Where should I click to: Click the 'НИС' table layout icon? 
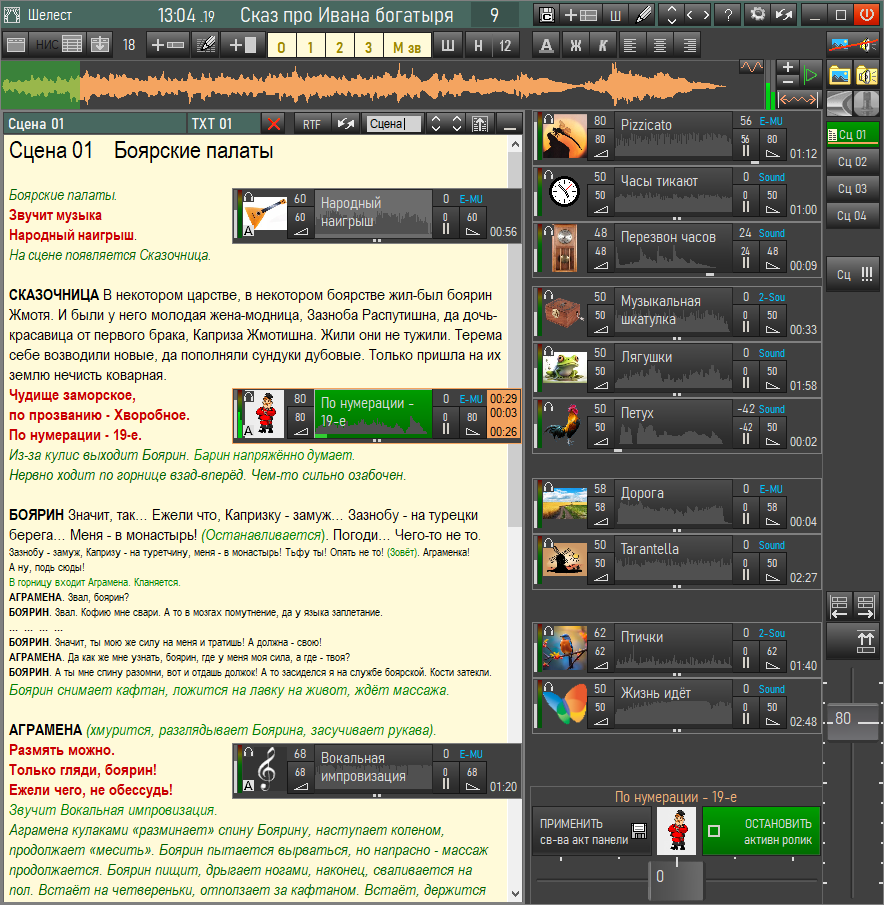coord(59,44)
